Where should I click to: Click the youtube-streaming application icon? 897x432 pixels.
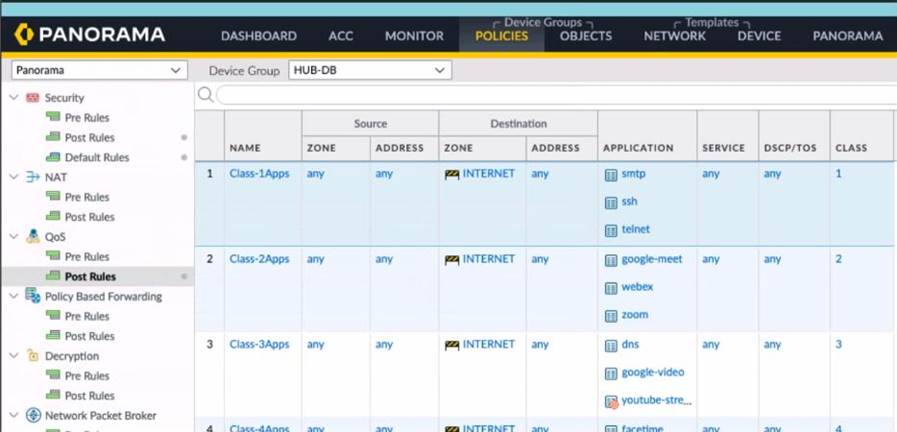611,401
